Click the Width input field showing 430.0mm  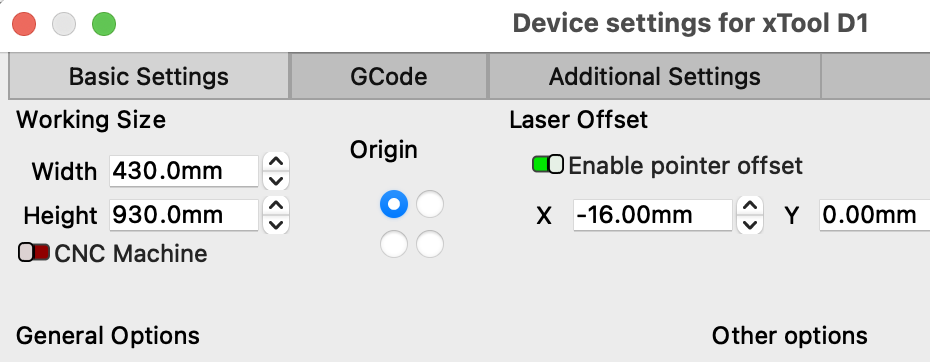point(184,171)
